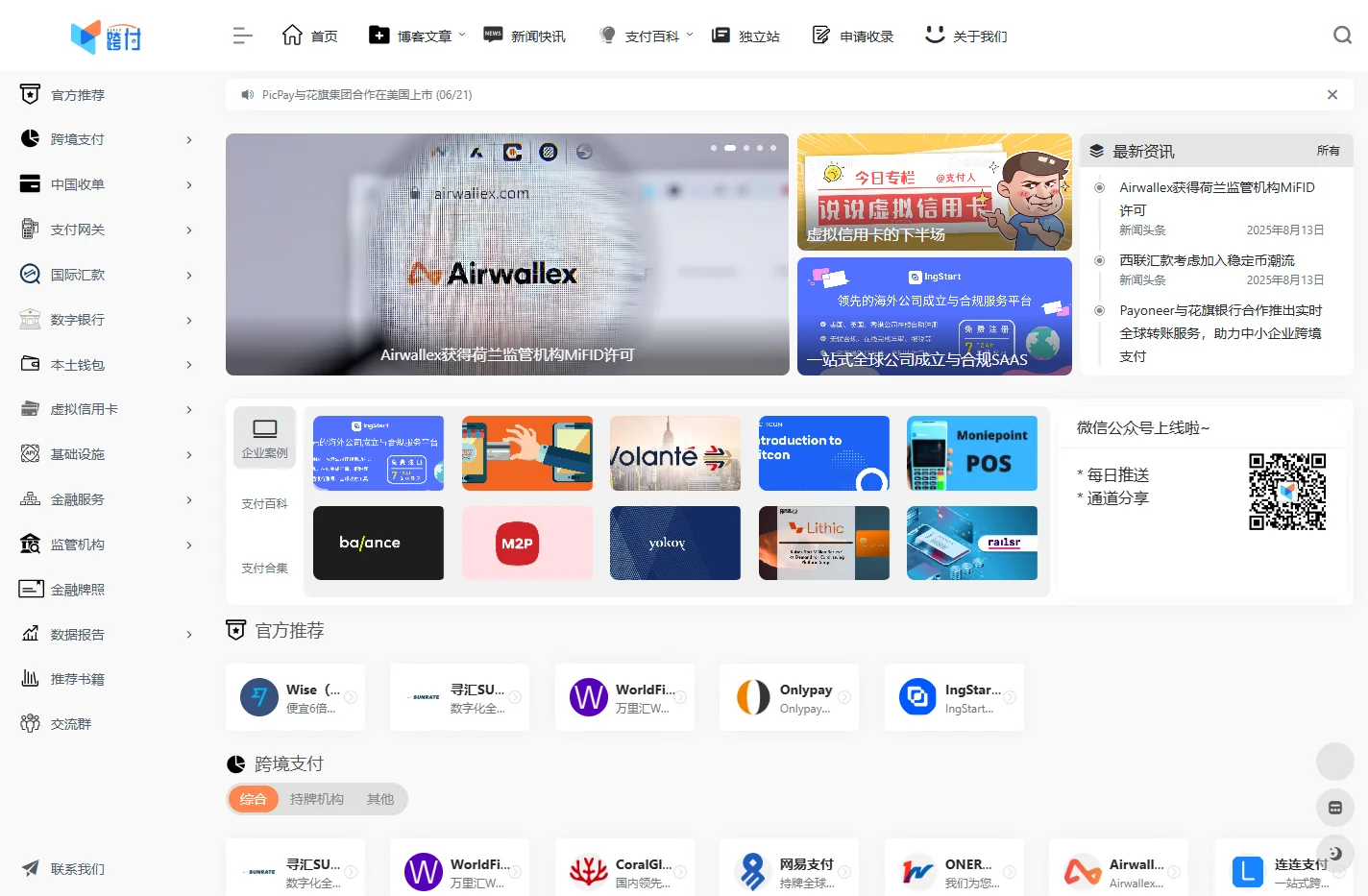Click the PicPay与花旗集团 announcement text

click(367, 94)
